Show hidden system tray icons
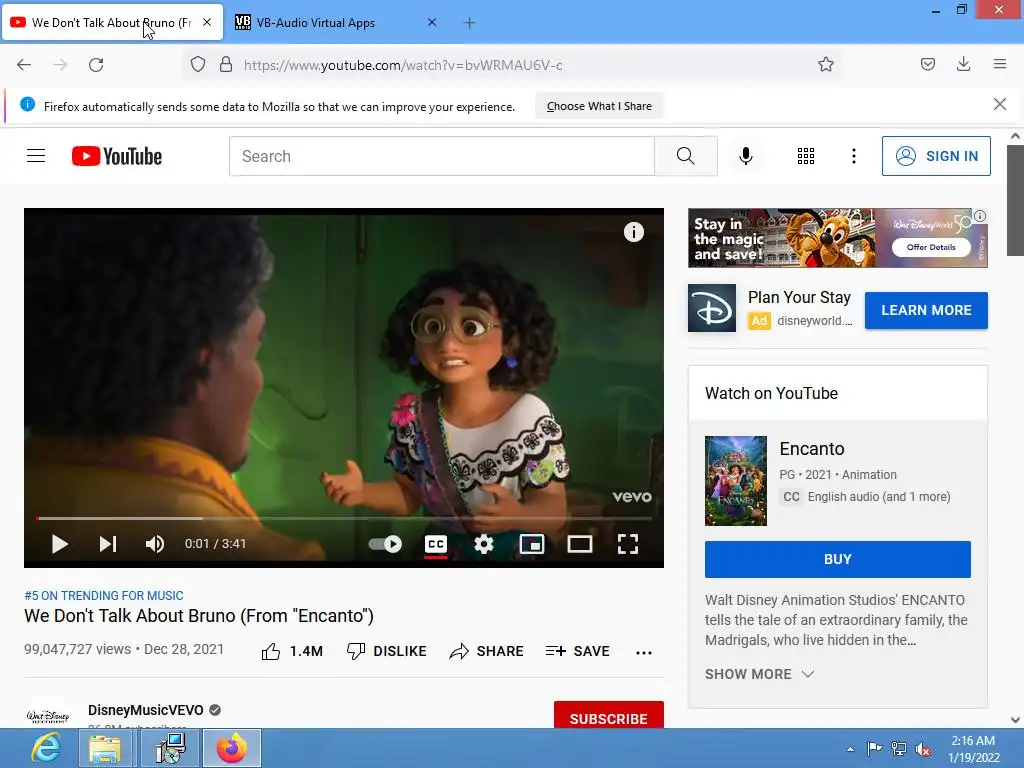Viewport: 1024px width, 768px height. coord(850,748)
